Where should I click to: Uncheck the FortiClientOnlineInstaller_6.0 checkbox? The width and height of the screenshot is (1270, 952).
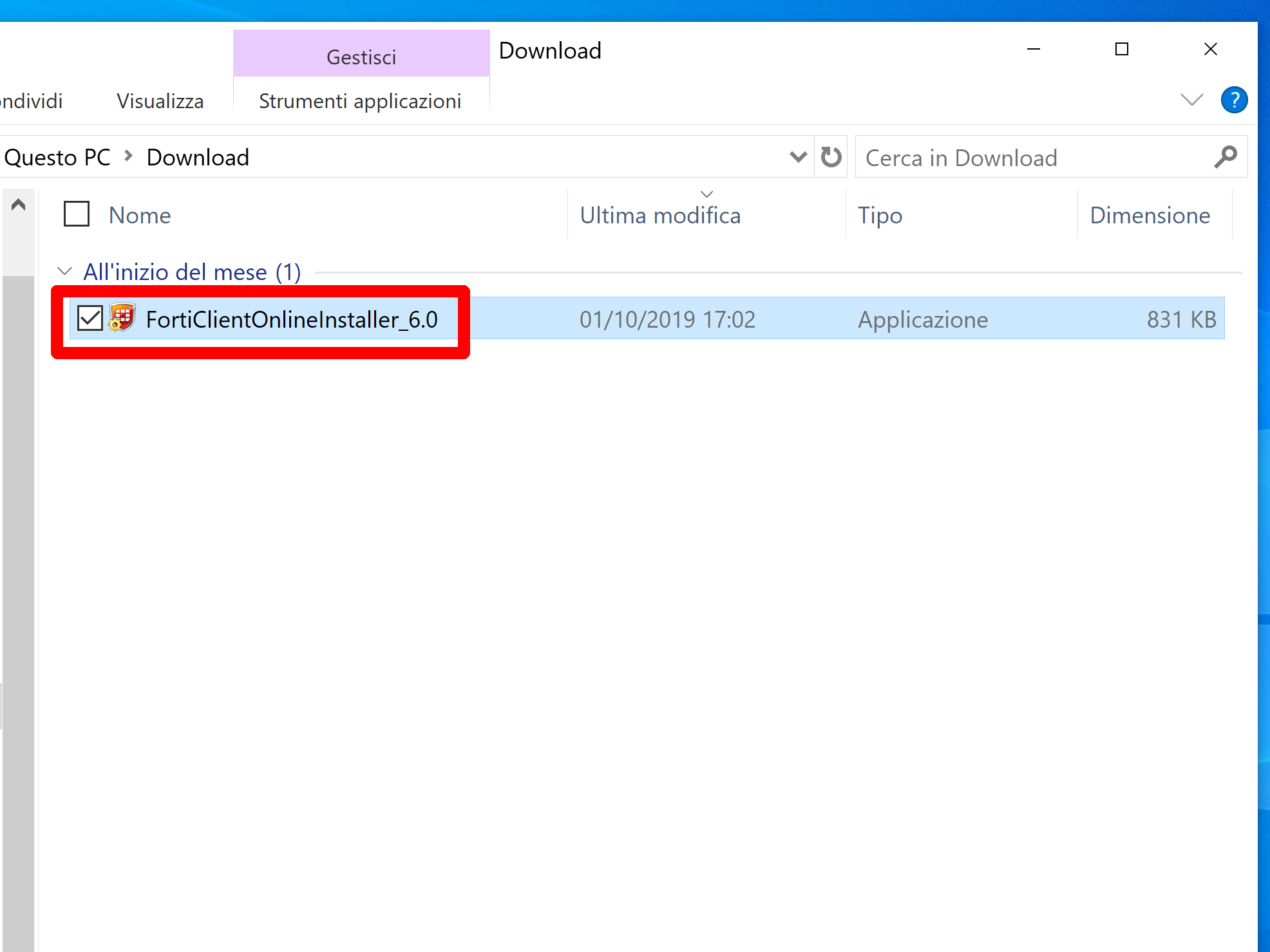pos(90,318)
